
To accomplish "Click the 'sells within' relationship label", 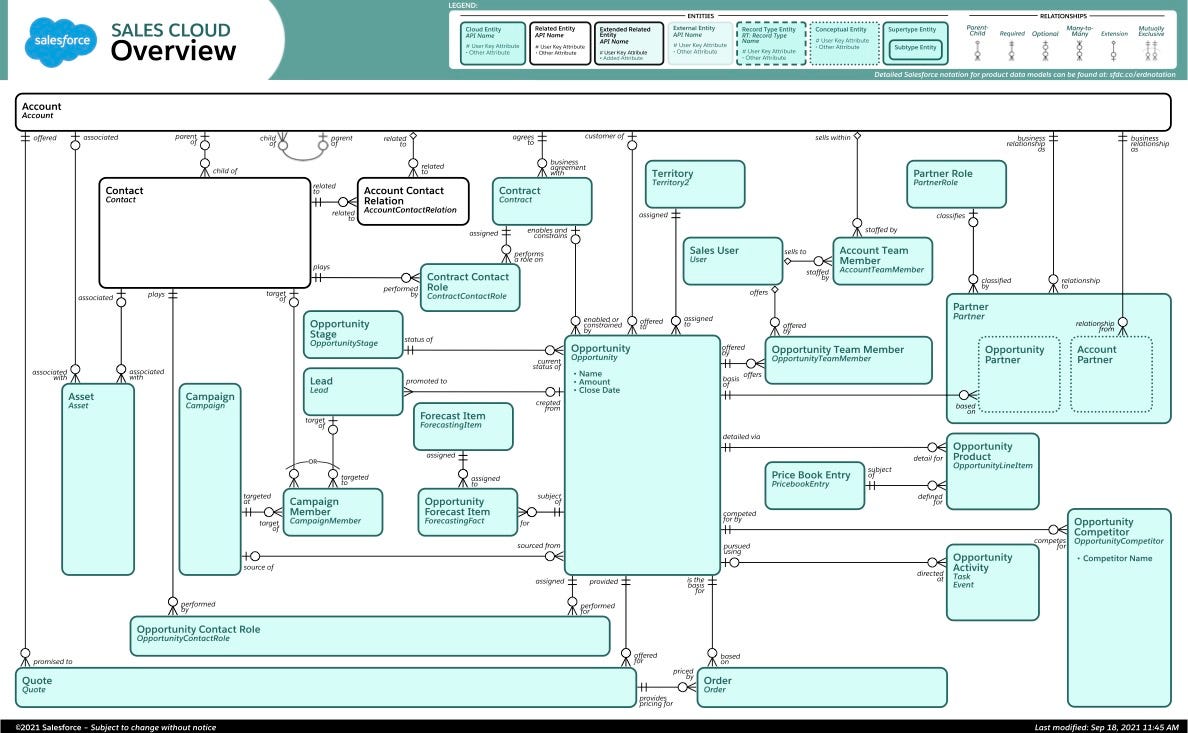I will (833, 138).
